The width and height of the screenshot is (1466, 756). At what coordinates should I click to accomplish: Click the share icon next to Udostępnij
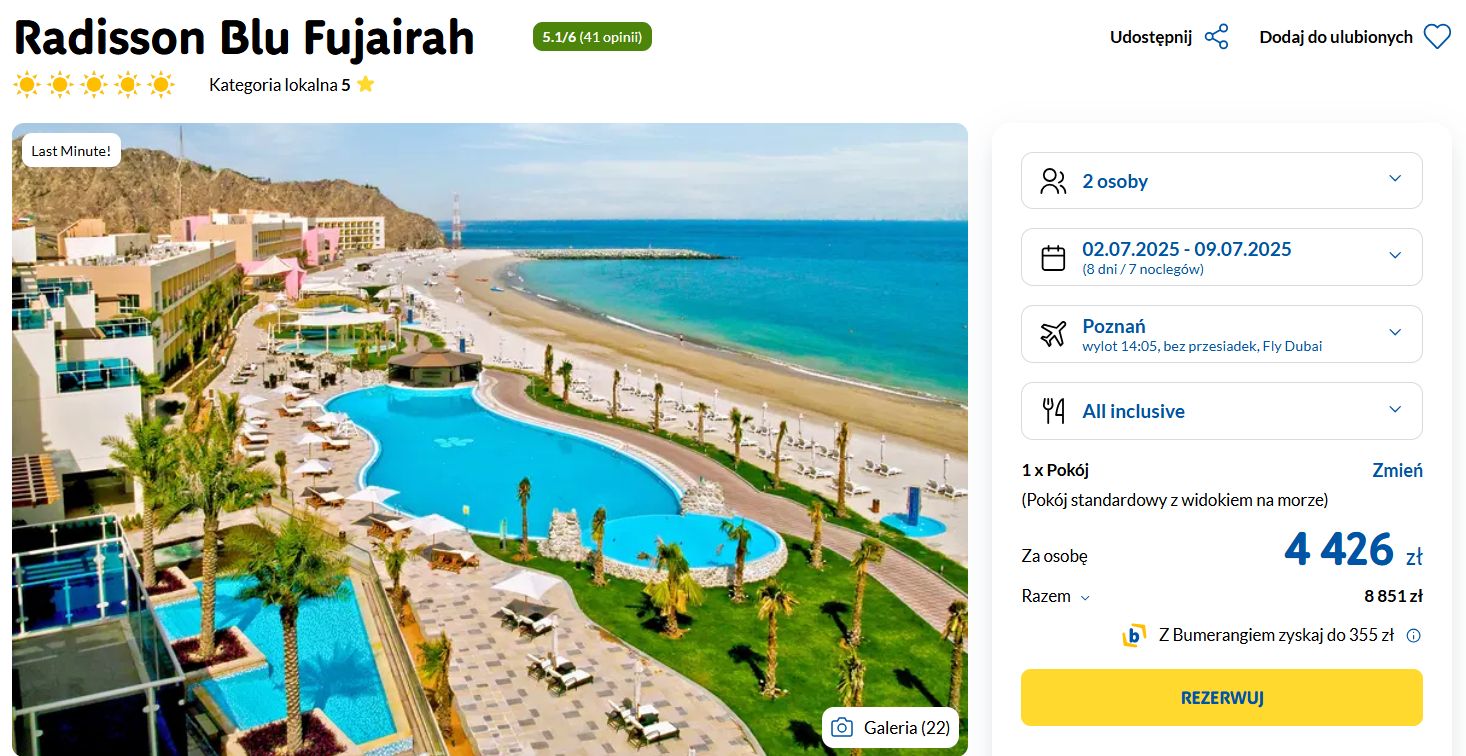pyautogui.click(x=1216, y=37)
